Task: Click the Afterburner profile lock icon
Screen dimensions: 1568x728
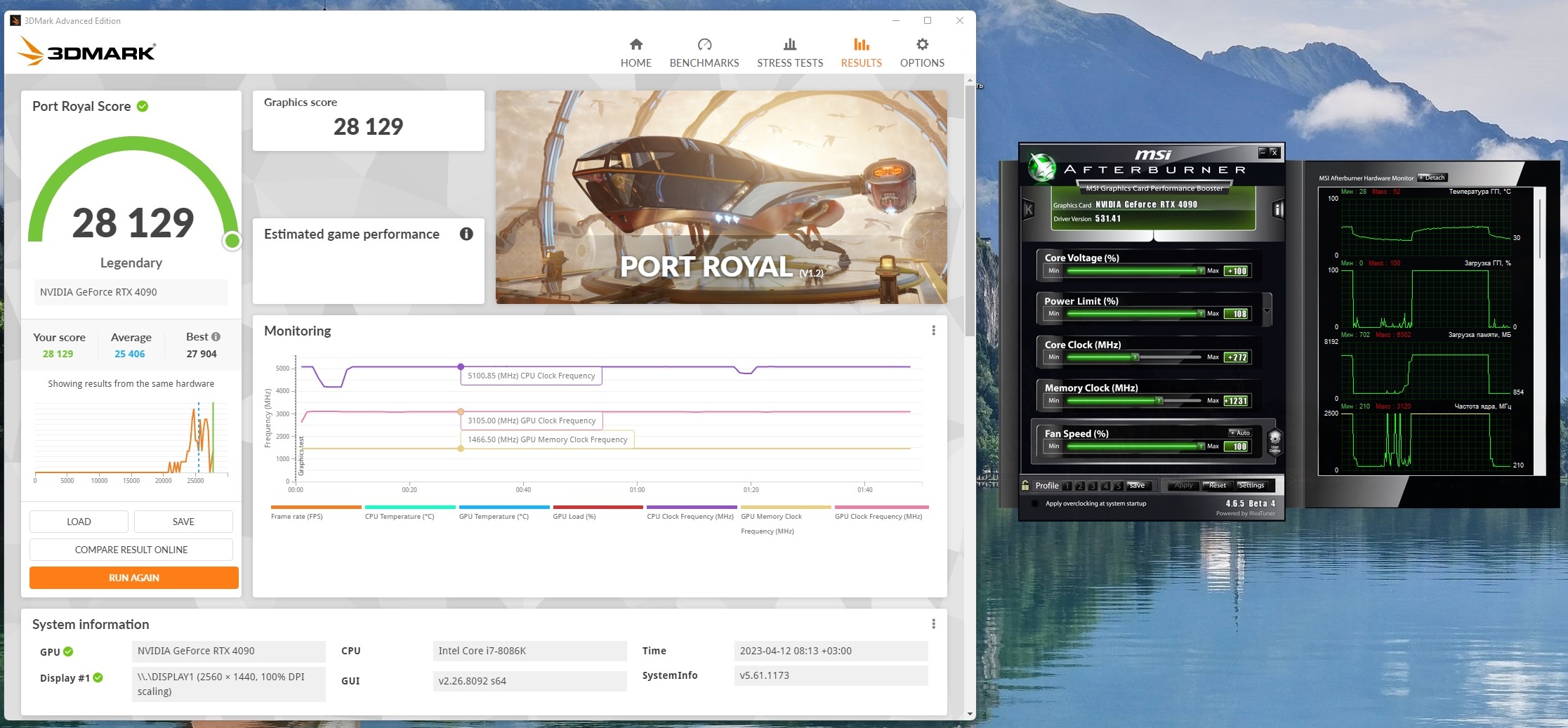Action: (1025, 485)
